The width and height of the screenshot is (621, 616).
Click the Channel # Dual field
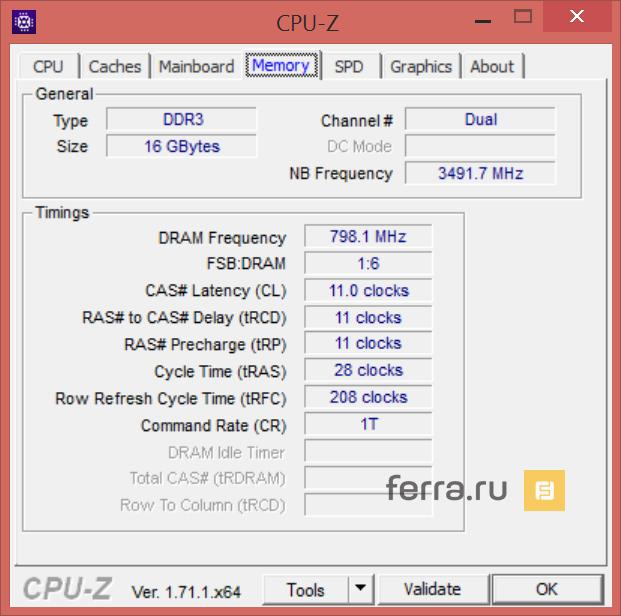[x=480, y=120]
